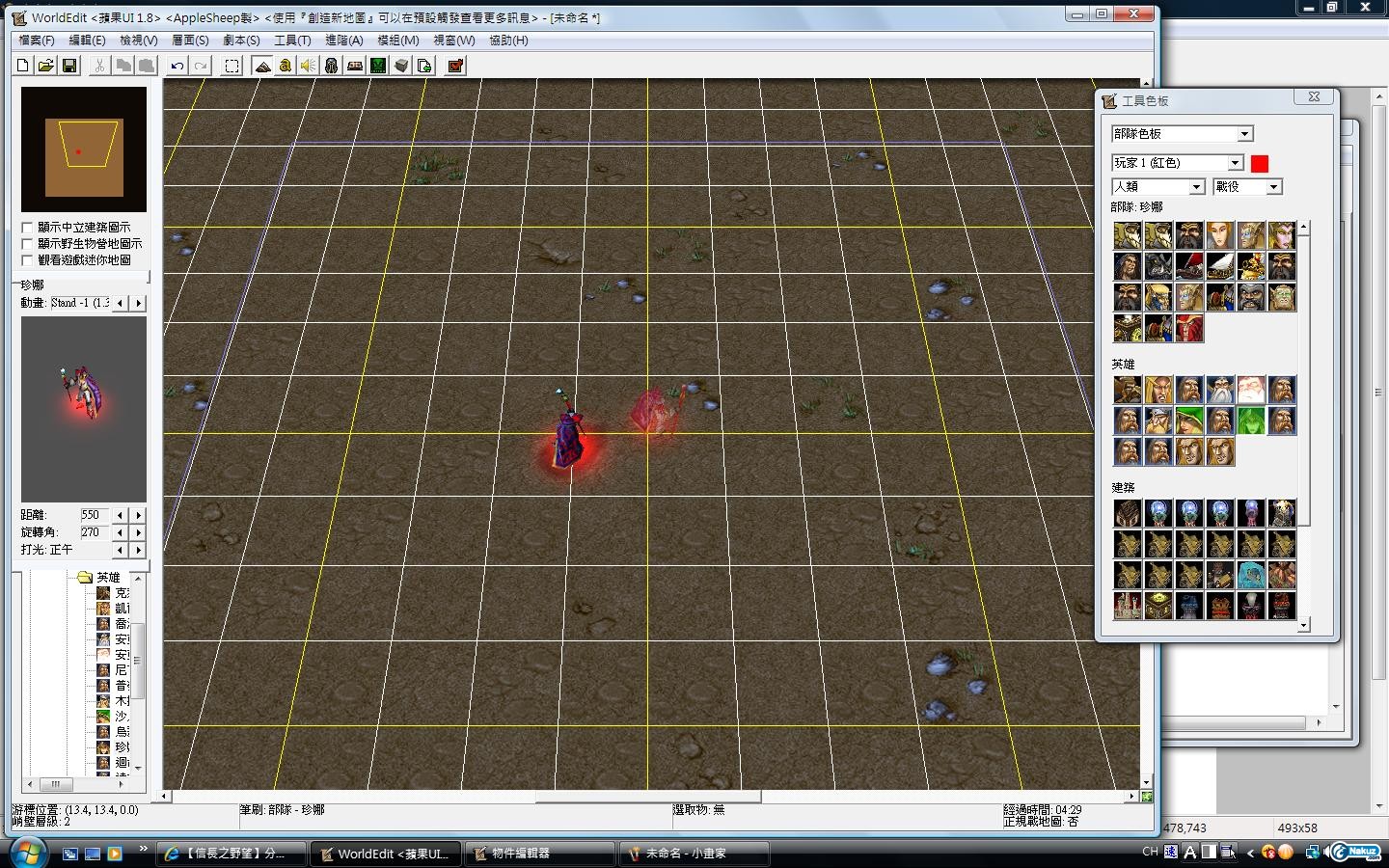Switch to the 信長之野望 browser taskbar button
The height and width of the screenshot is (868, 1389).
pyautogui.click(x=231, y=854)
